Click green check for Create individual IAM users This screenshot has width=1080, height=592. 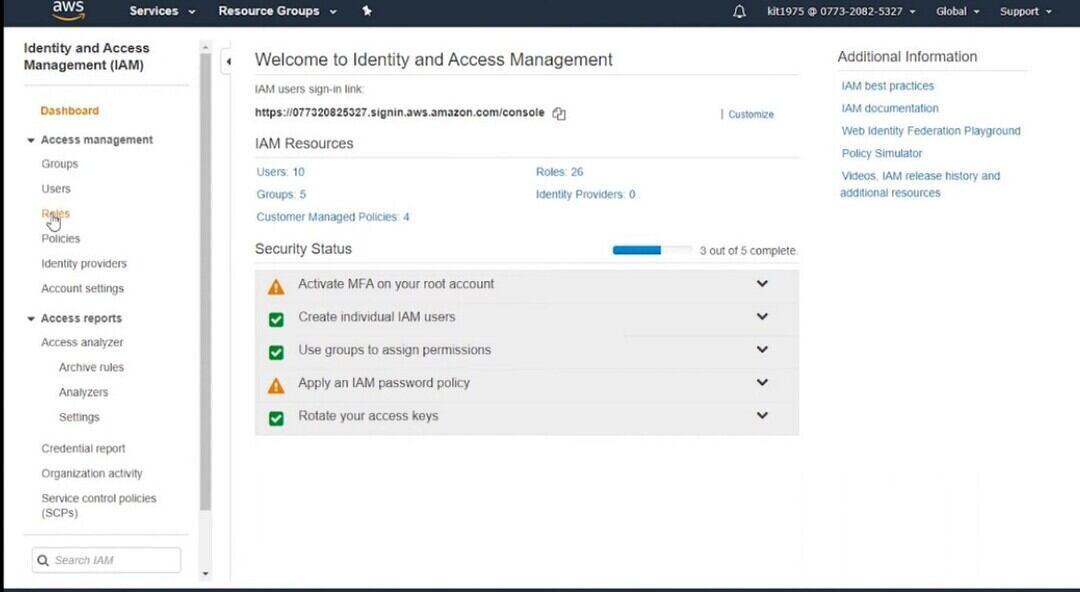coord(276,319)
